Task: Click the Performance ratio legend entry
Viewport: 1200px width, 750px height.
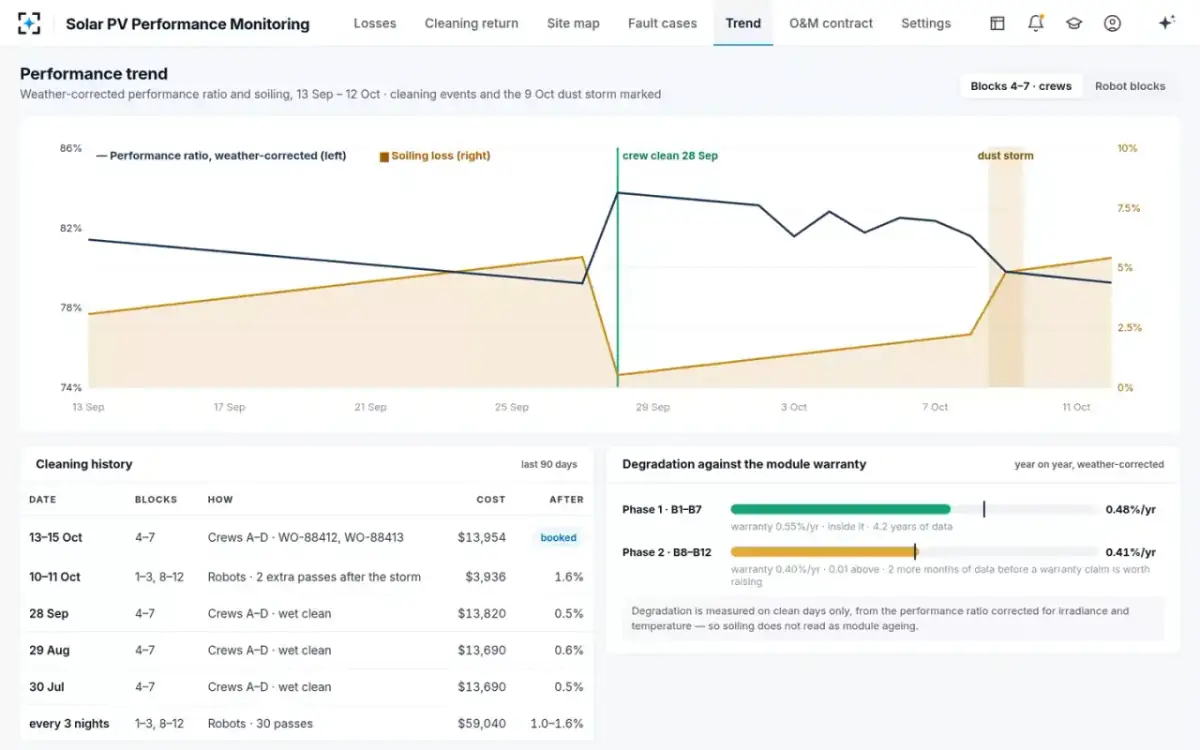Action: tap(221, 156)
